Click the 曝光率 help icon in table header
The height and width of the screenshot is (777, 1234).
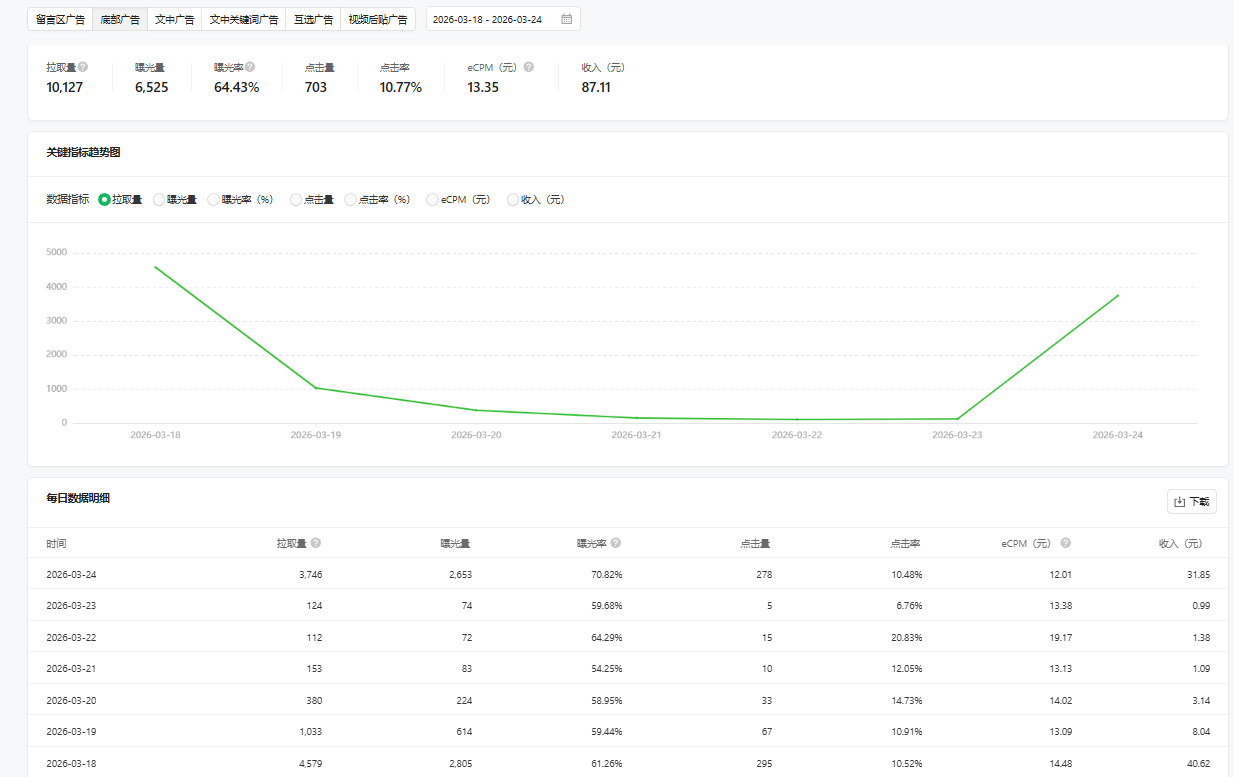[616, 543]
